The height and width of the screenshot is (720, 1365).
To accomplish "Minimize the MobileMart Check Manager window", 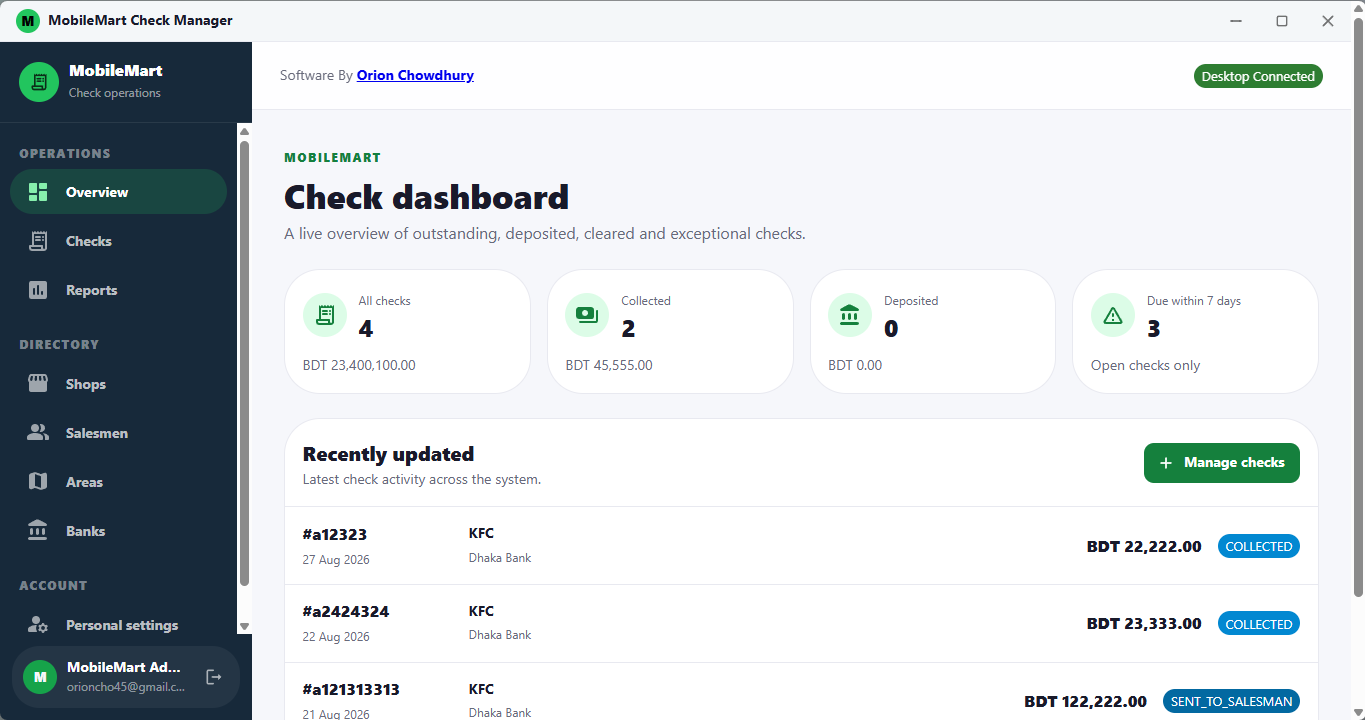I will click(1236, 20).
